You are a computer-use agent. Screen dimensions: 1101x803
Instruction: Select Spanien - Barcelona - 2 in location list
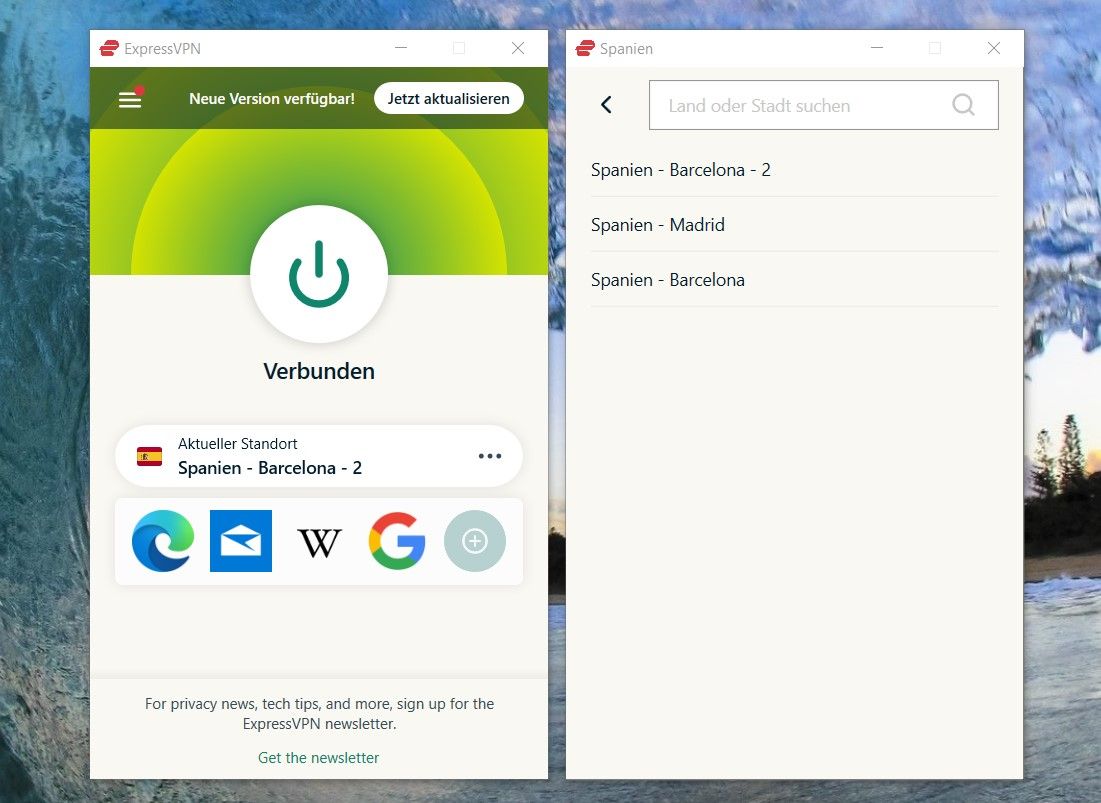(794, 170)
